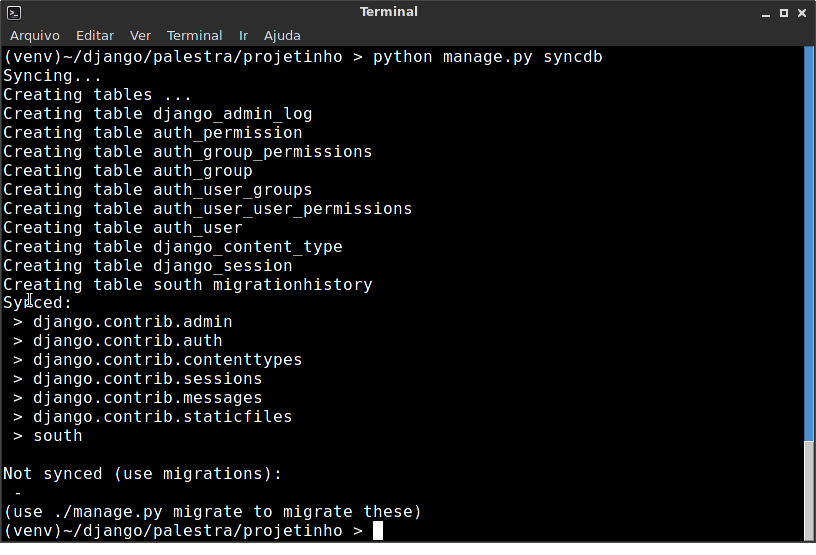The image size is (816, 555).
Task: Click the 'django.contrib.contenttypes' line
Action: point(158,360)
